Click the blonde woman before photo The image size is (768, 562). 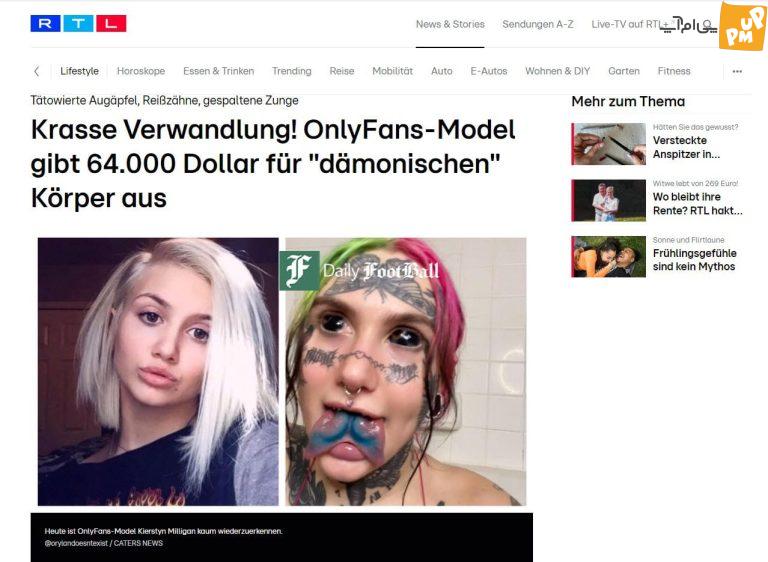tap(158, 371)
